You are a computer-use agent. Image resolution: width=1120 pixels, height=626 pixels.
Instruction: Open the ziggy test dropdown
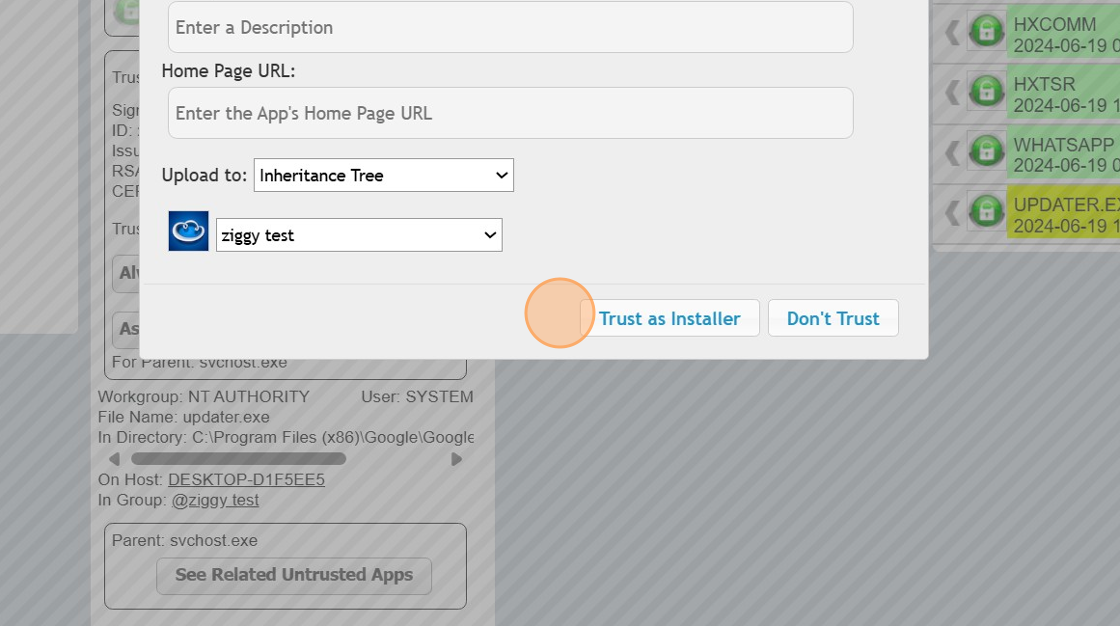358,234
